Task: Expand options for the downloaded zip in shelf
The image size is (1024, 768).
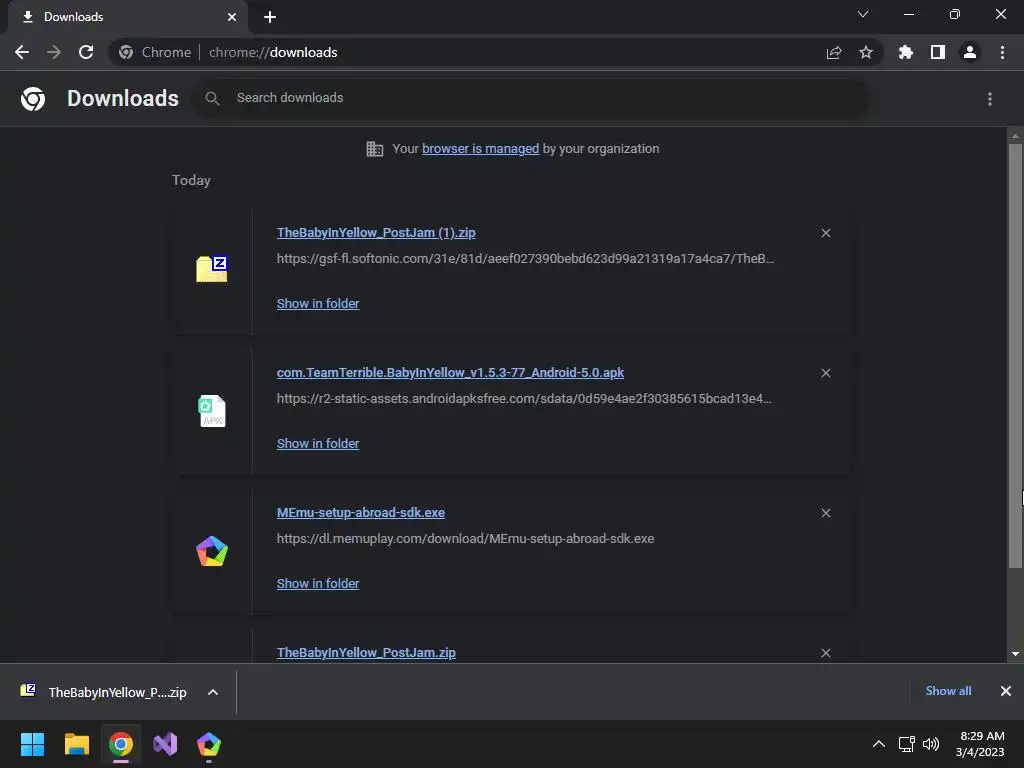Action: tap(213, 692)
